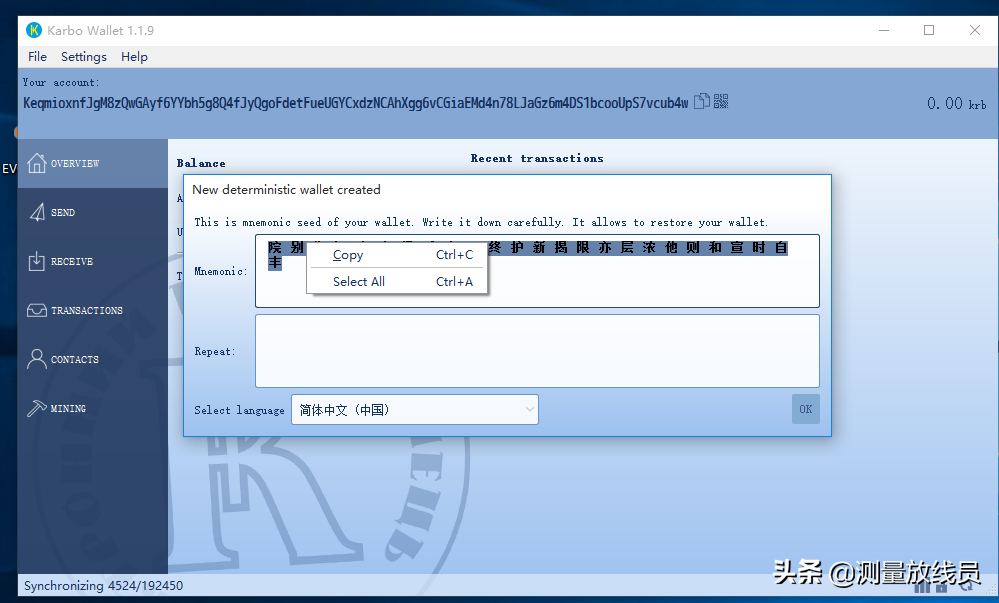The image size is (999, 603).
Task: Click the Mining pickaxe icon
Action: (36, 408)
